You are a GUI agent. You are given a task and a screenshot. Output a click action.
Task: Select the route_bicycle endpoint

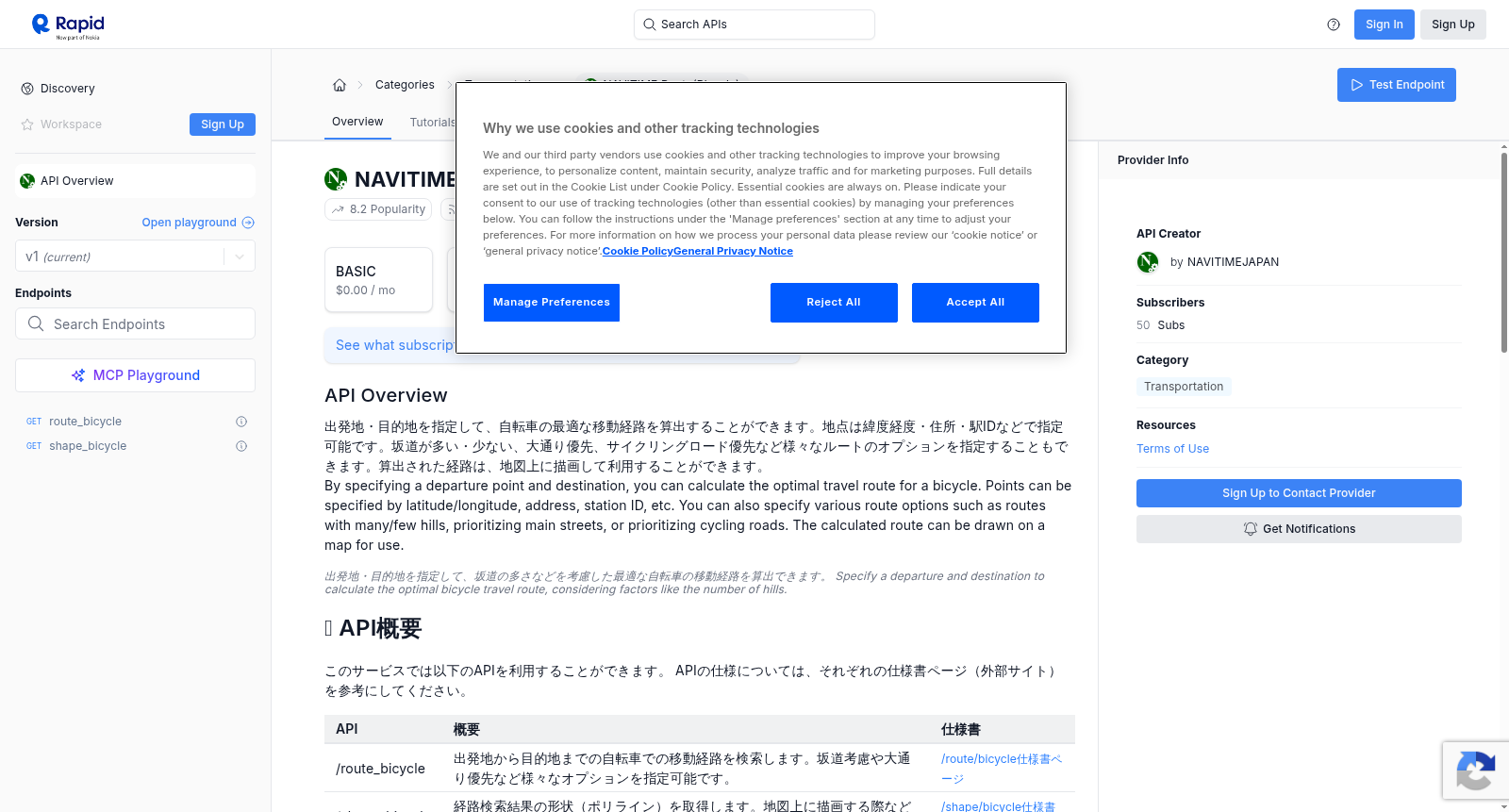pos(85,422)
